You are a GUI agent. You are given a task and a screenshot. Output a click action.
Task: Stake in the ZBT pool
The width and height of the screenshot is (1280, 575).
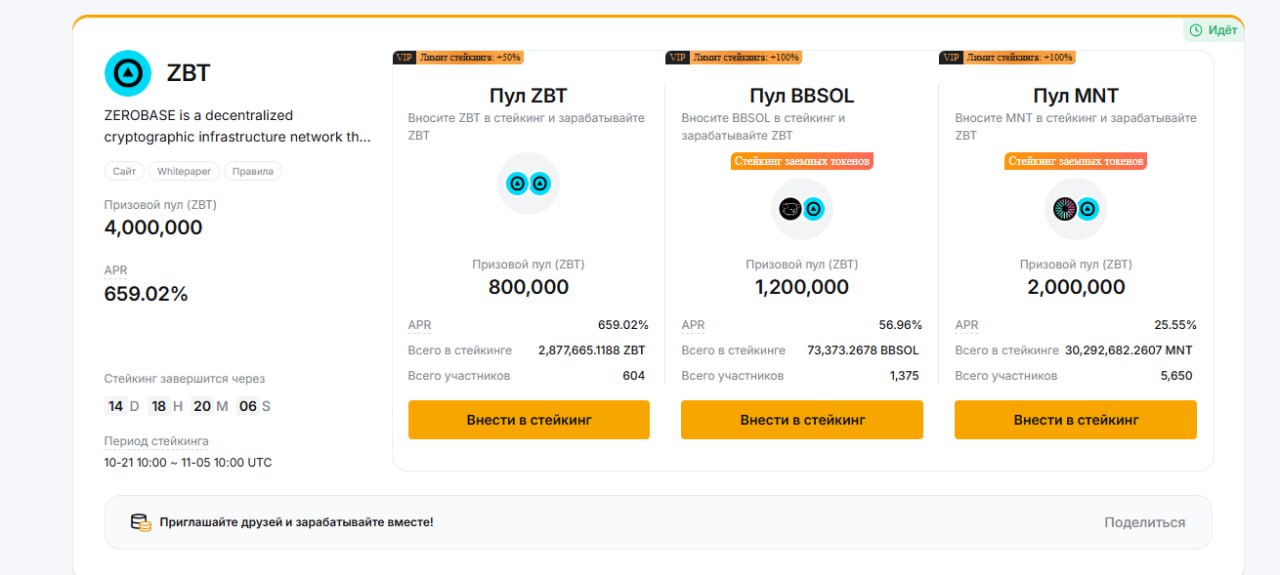528,420
